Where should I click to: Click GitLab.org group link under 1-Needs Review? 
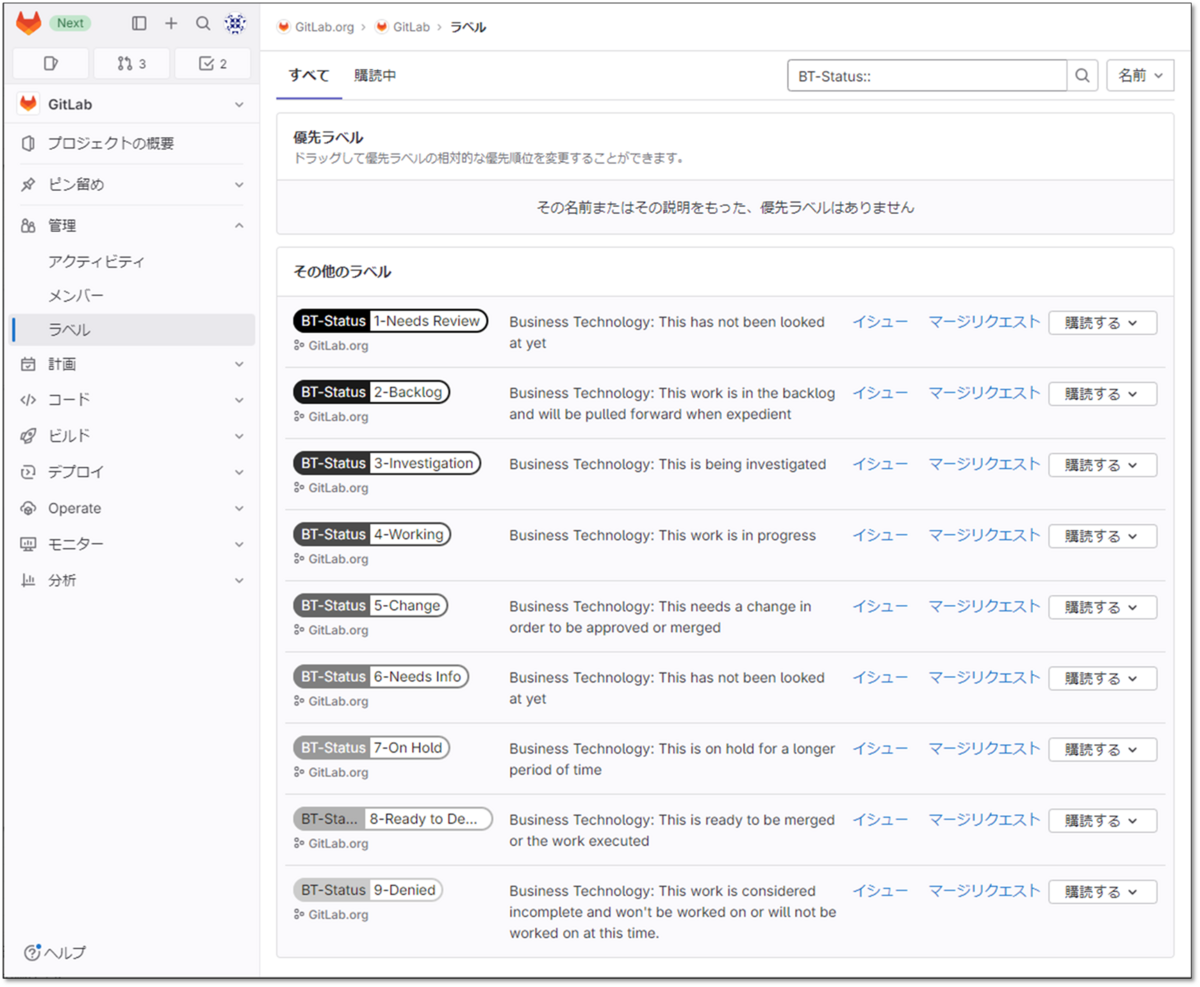pyautogui.click(x=338, y=346)
